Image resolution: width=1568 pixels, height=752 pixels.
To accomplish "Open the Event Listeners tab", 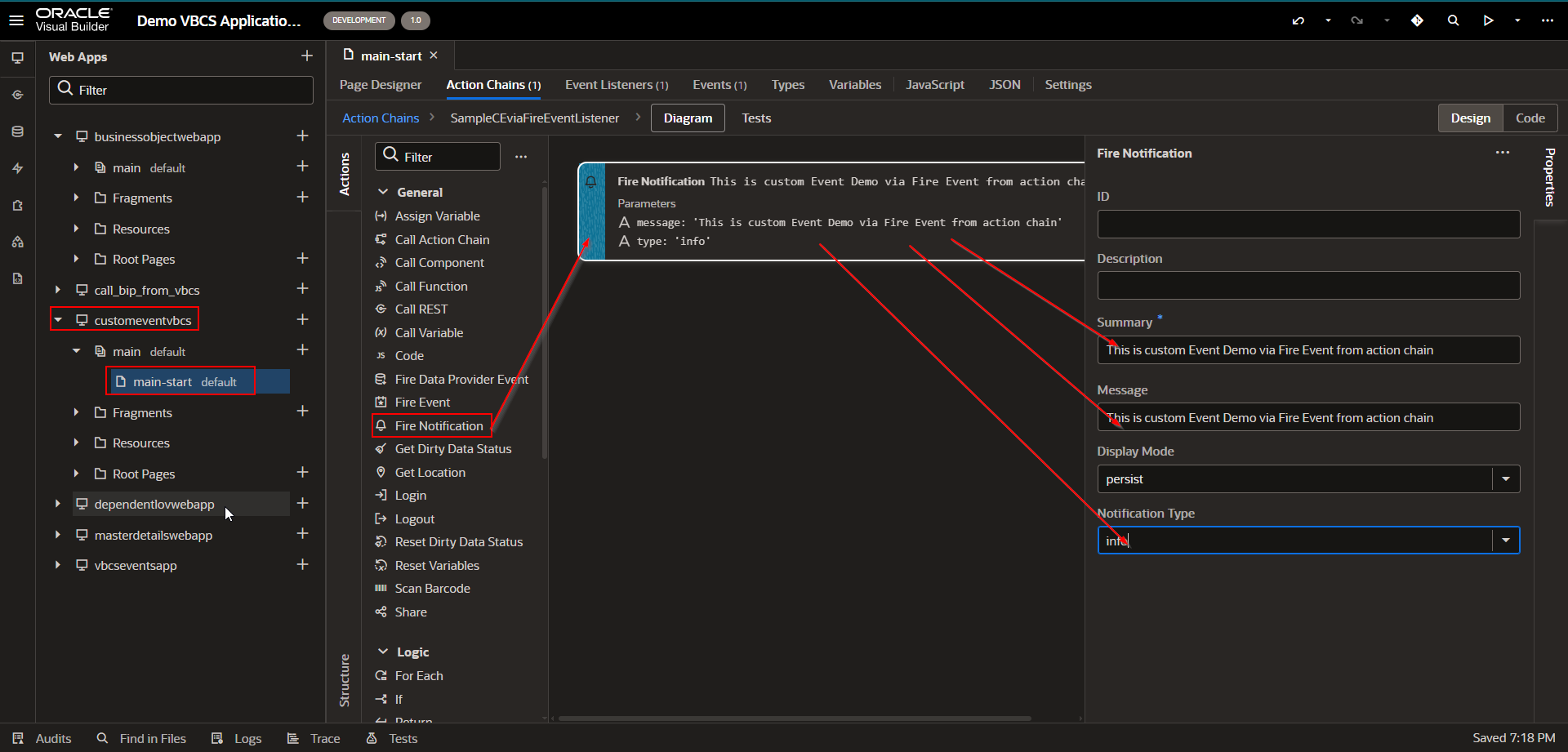I will 617,85.
